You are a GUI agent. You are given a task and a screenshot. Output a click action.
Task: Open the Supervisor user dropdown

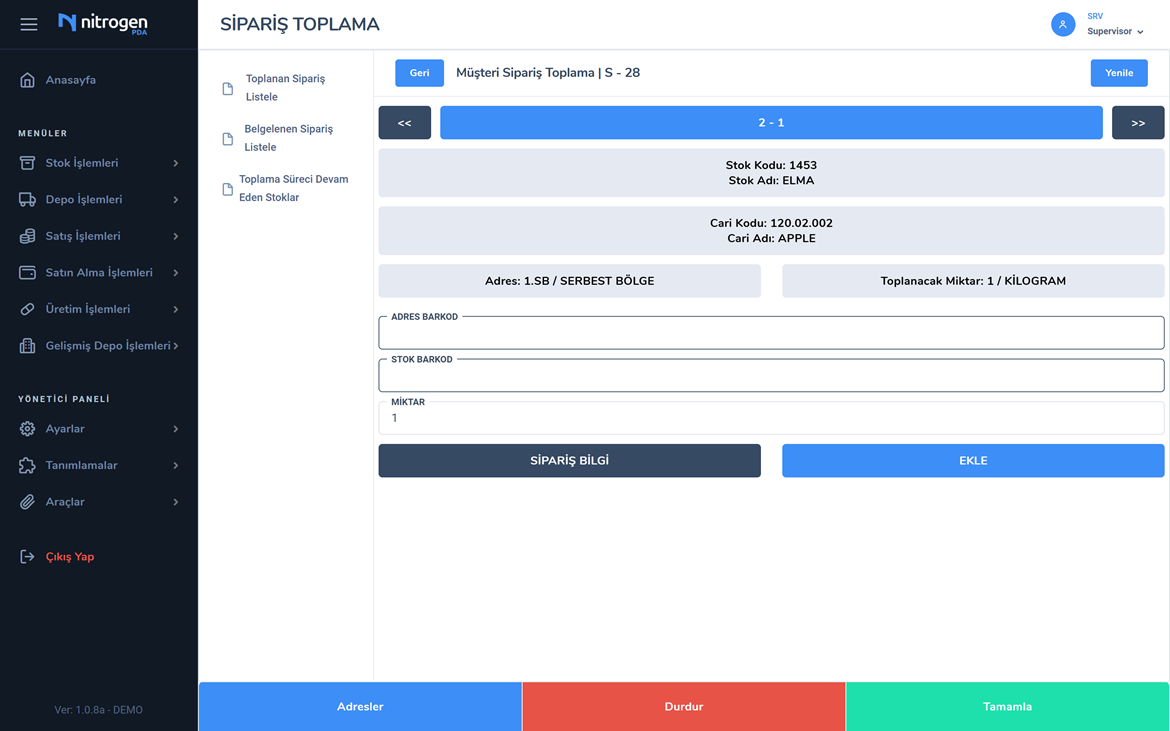1115,31
